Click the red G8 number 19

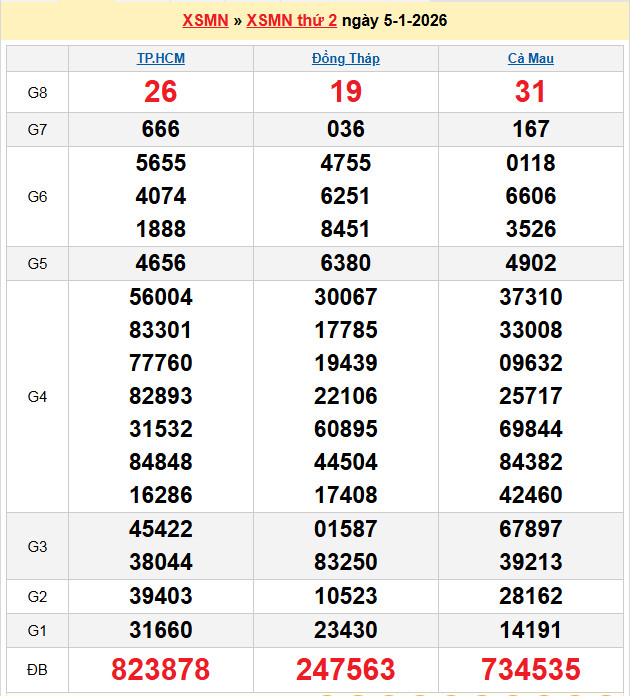click(345, 92)
